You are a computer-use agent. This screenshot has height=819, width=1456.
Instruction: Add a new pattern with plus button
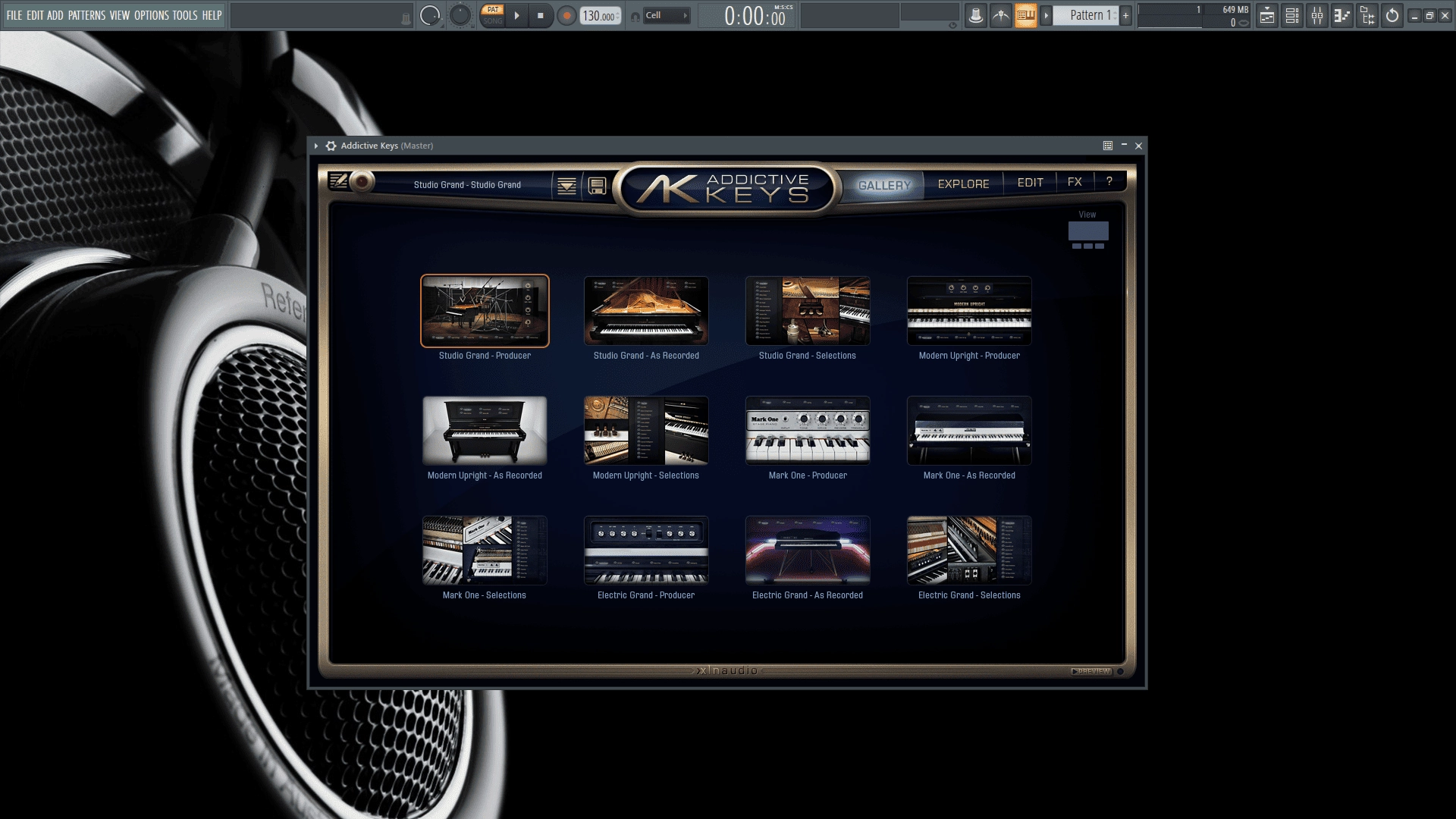1125,15
